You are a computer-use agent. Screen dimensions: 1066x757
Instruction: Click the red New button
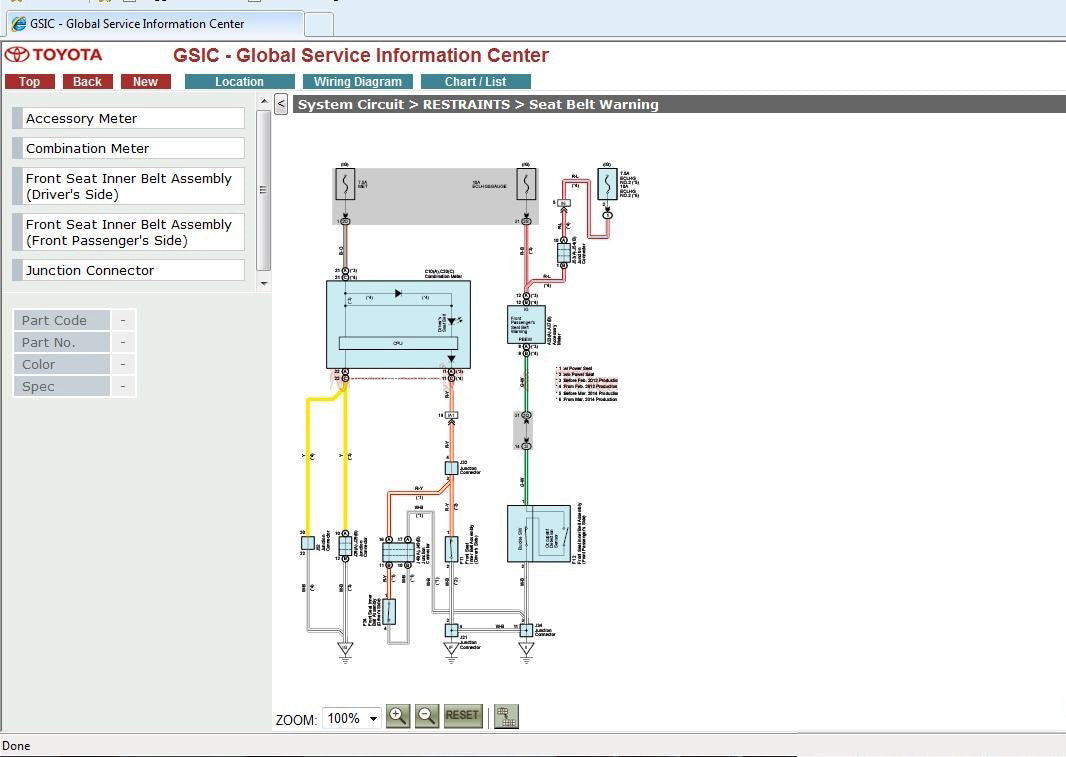[145, 82]
